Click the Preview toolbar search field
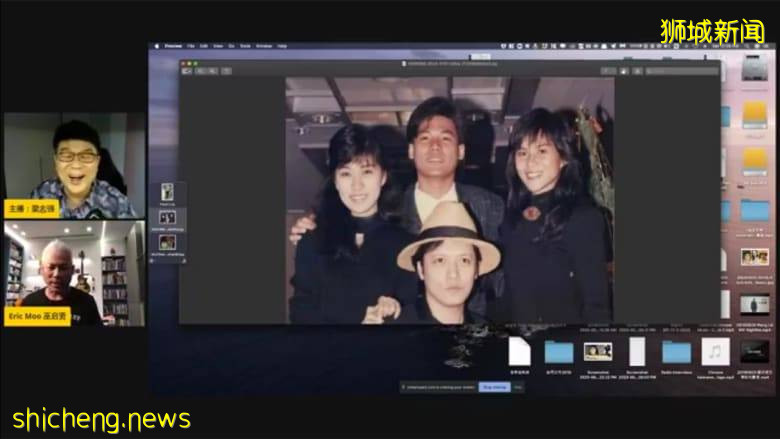The height and width of the screenshot is (439, 780). pyautogui.click(x=680, y=71)
